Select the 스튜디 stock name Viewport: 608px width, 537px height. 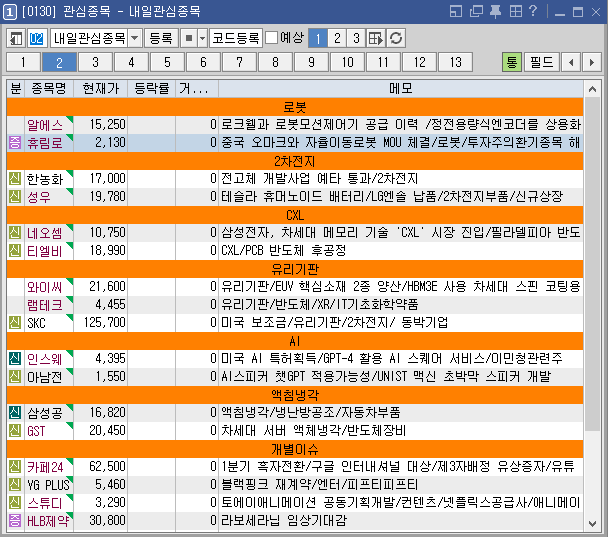(45, 502)
